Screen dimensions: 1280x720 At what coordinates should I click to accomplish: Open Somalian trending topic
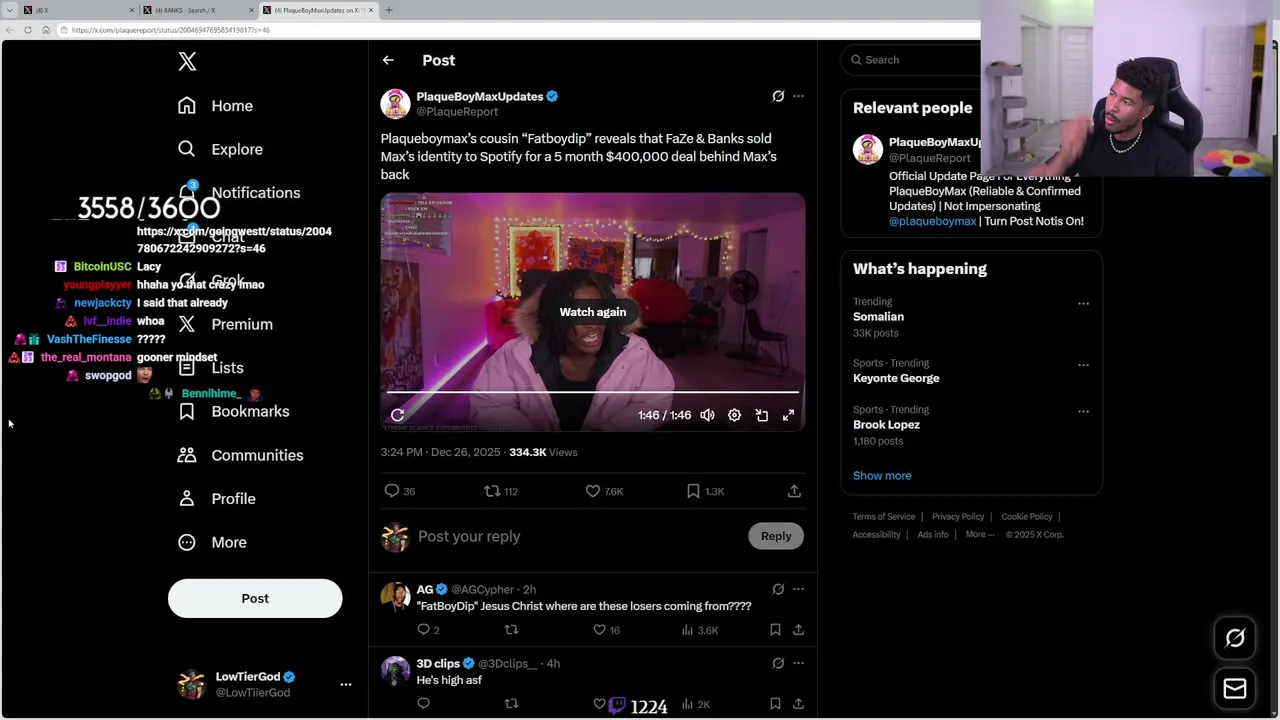[x=878, y=317]
